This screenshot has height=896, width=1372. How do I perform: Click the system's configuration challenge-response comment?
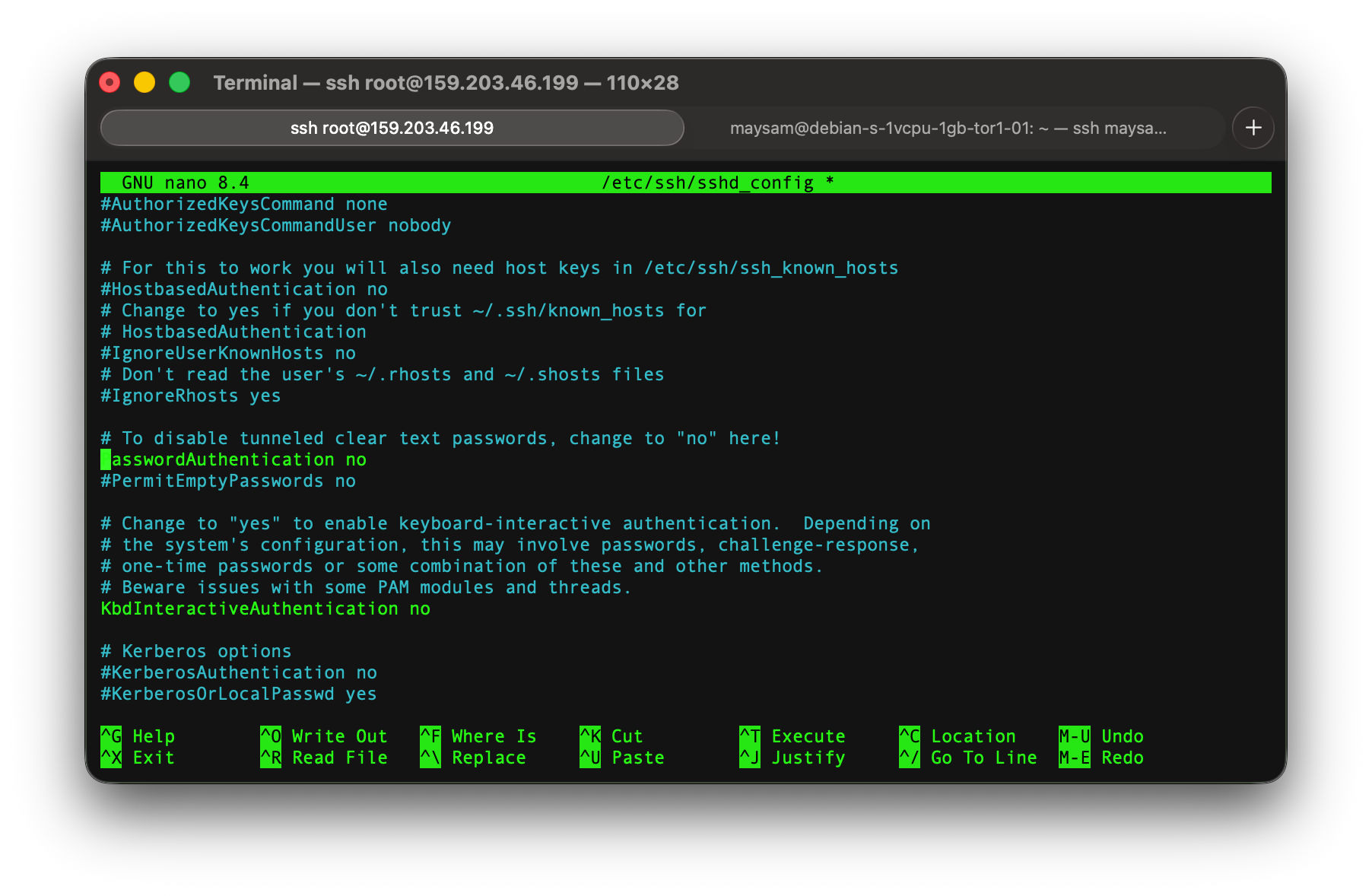click(510, 545)
